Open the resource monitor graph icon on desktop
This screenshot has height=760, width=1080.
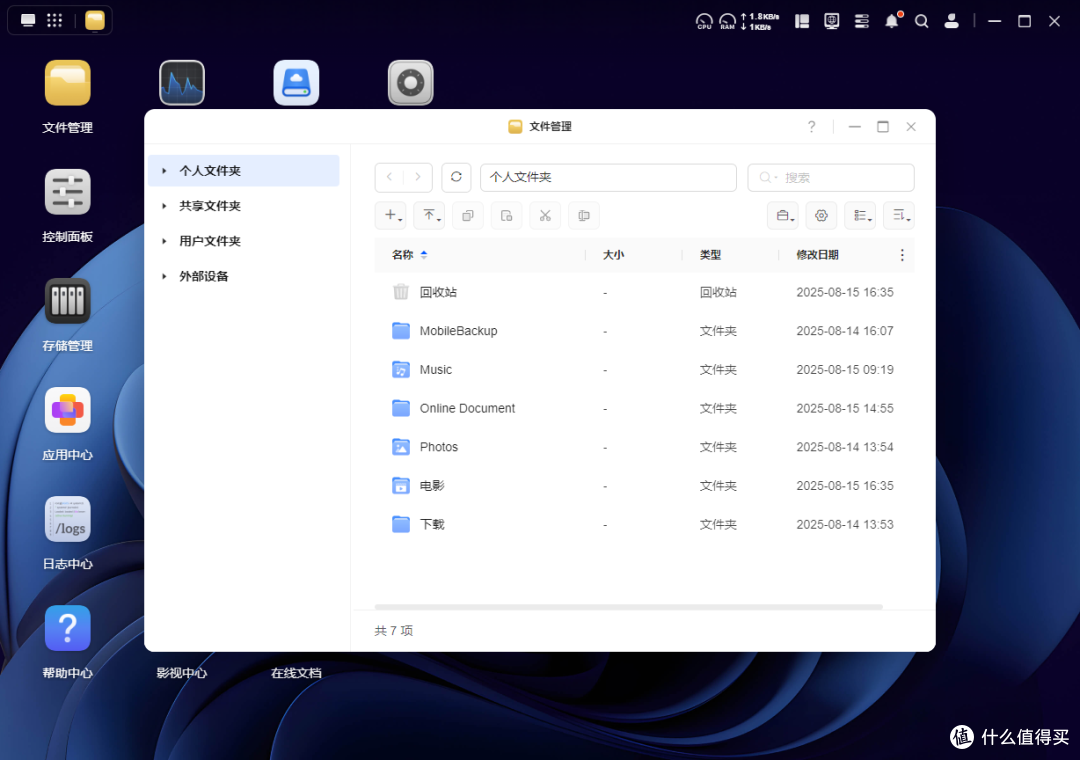pos(182,83)
